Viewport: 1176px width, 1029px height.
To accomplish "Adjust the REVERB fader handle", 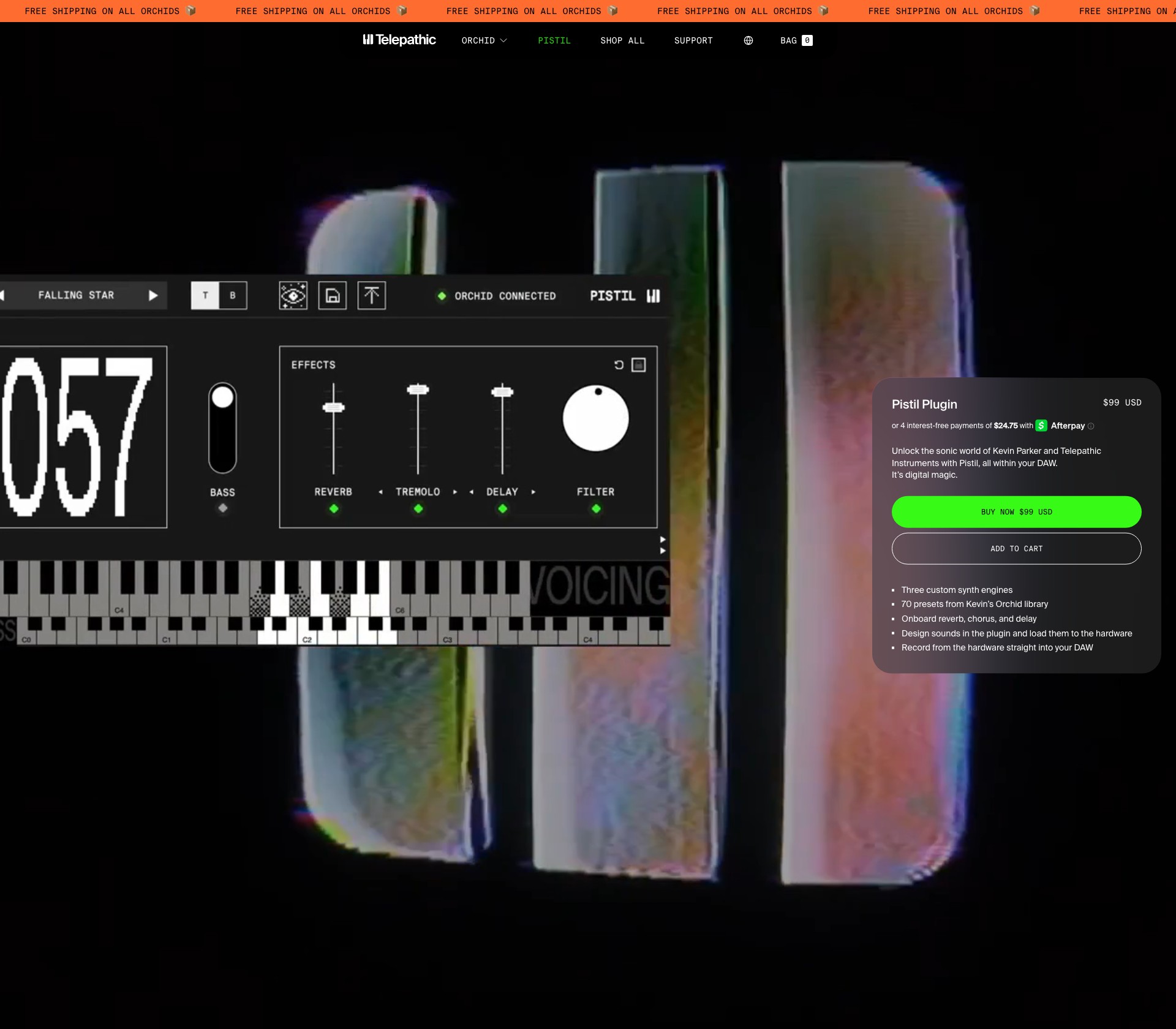I will (x=334, y=407).
